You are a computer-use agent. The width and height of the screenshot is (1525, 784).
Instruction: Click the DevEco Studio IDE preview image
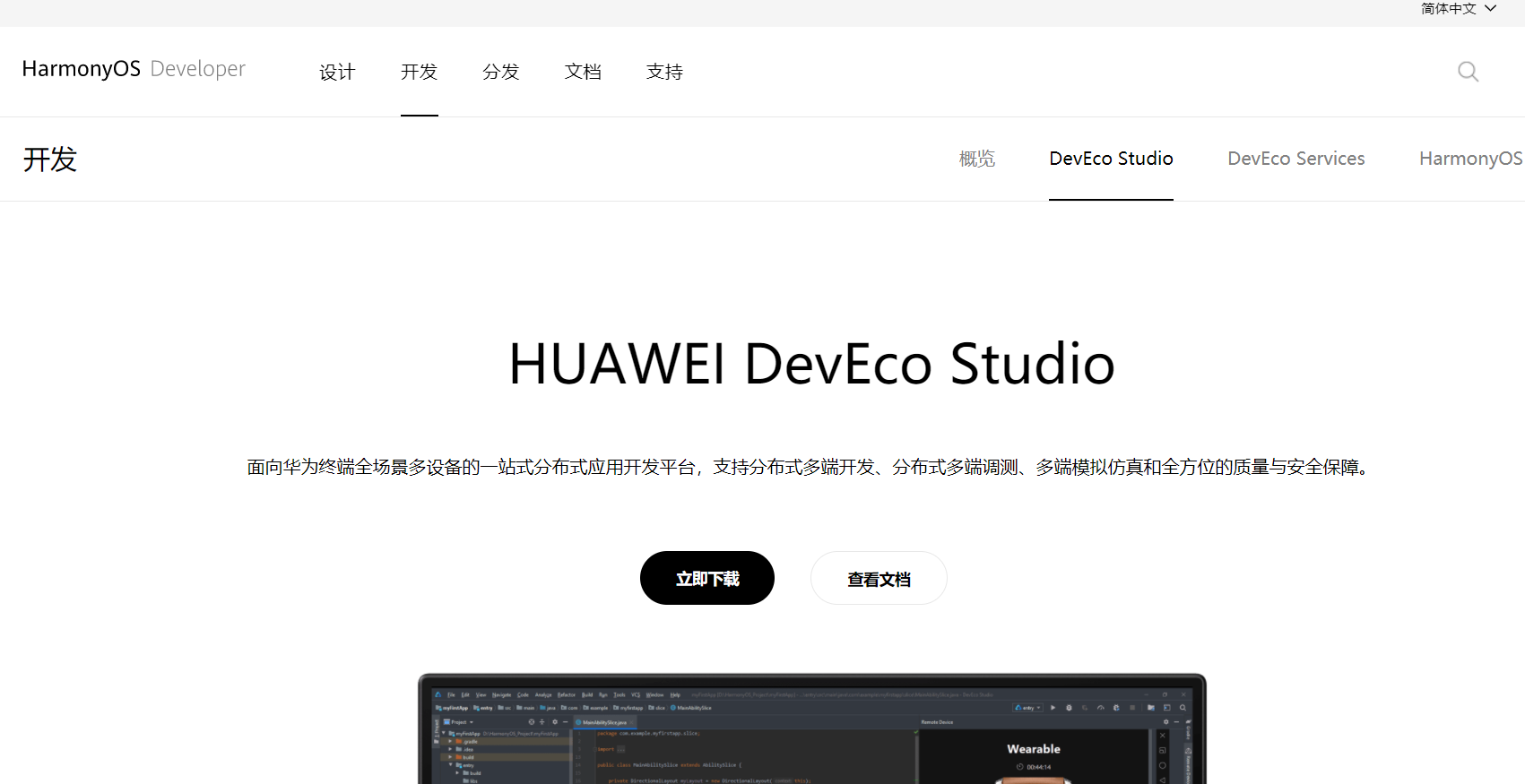[812, 728]
